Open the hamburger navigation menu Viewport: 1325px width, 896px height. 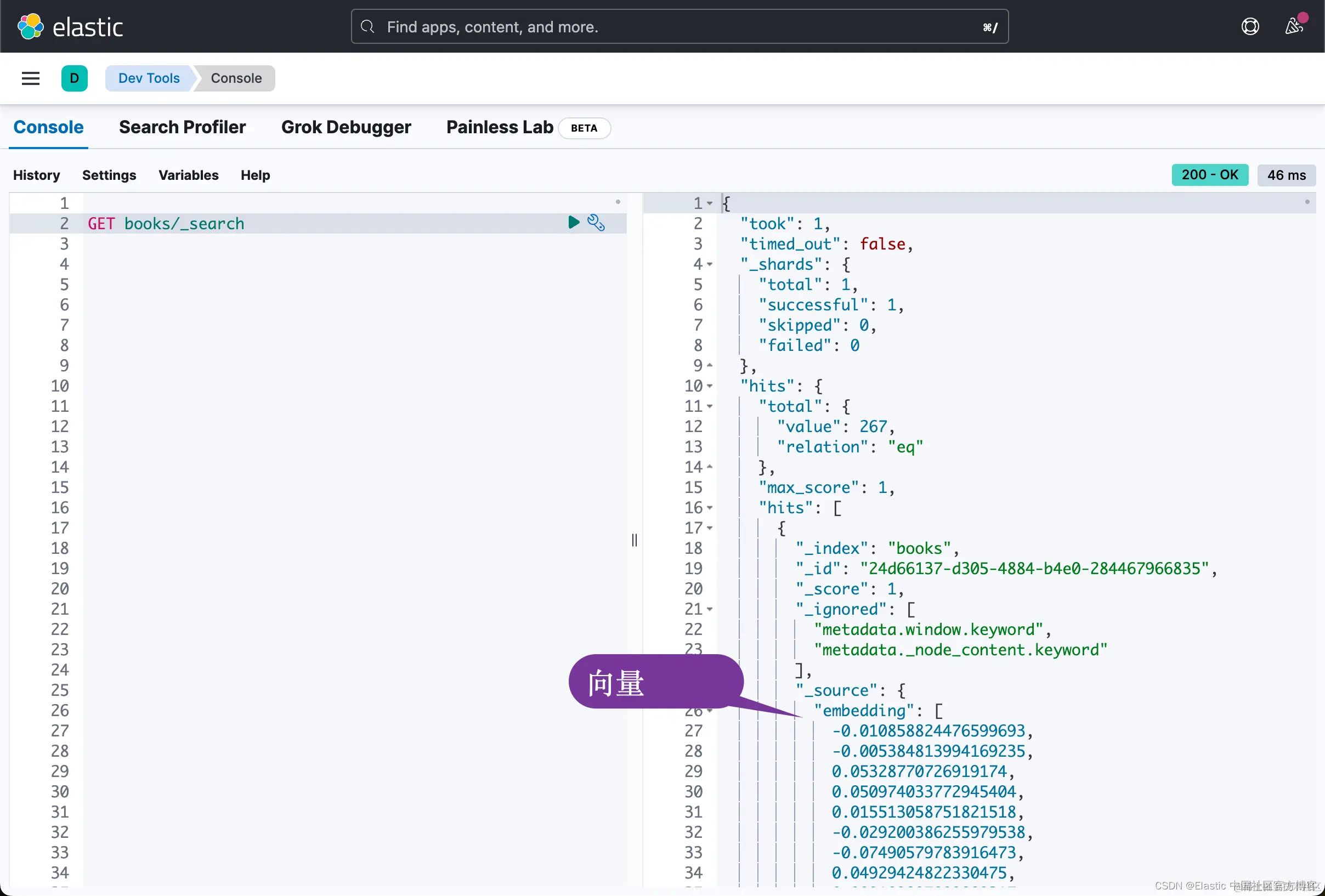pyautogui.click(x=31, y=78)
